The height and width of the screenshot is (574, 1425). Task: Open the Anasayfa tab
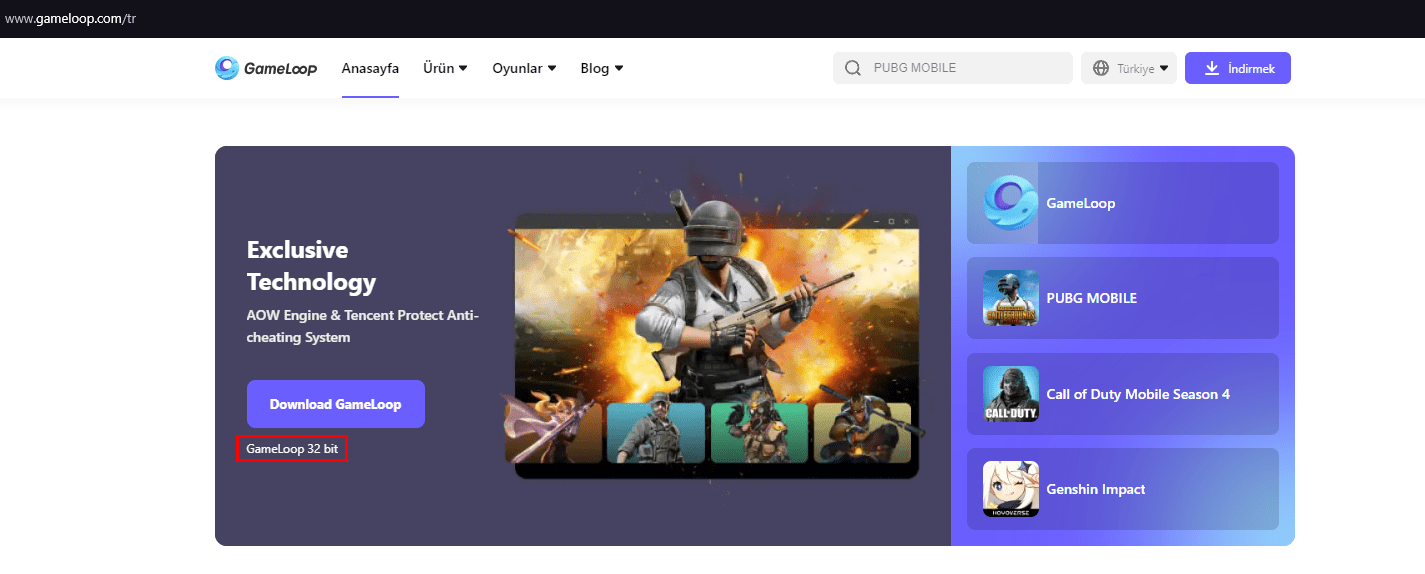click(370, 68)
